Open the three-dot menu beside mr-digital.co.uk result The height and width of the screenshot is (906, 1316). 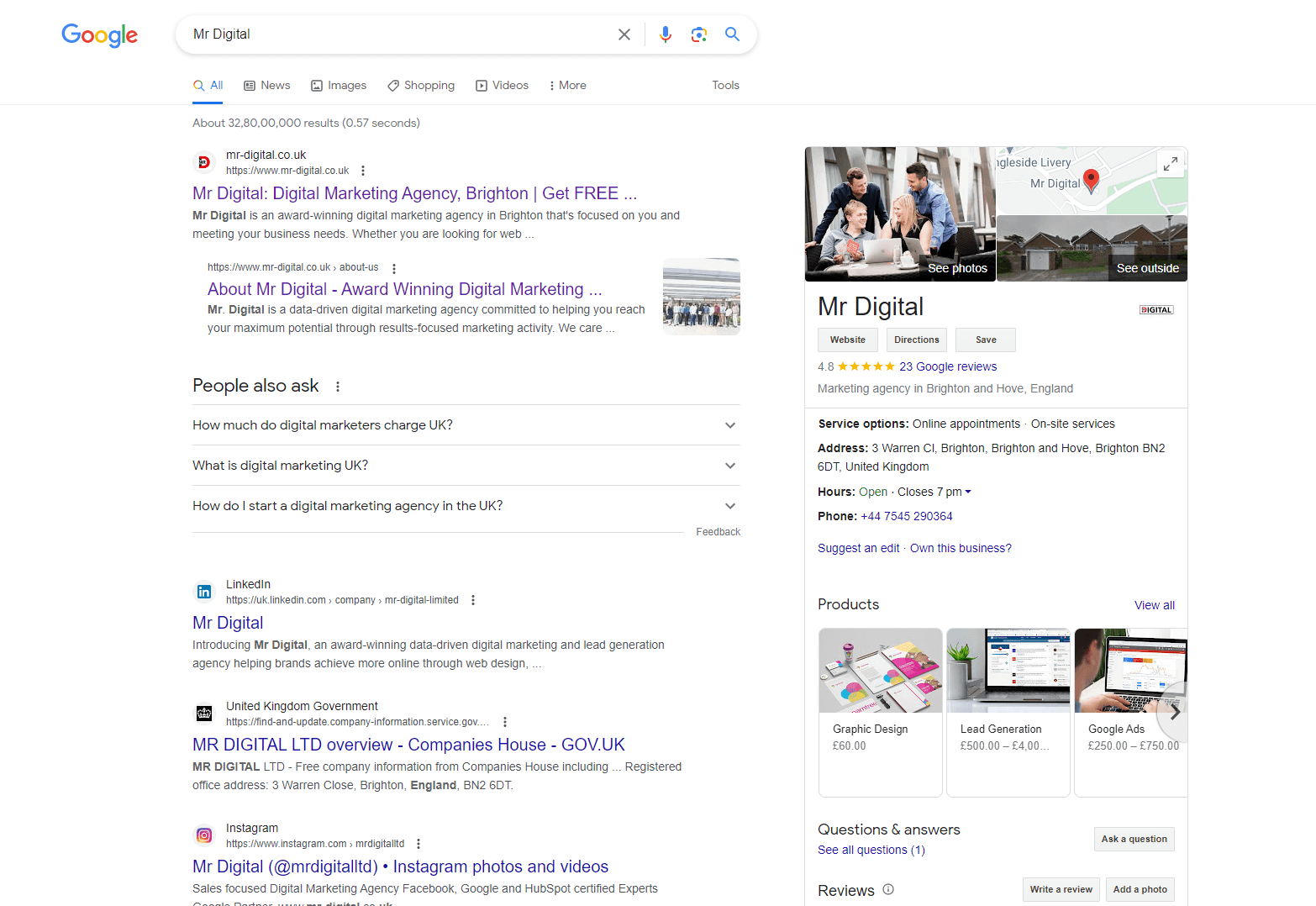coord(363,170)
